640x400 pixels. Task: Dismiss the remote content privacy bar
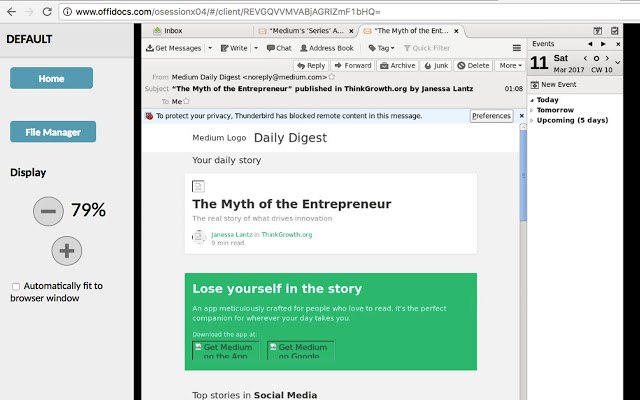521,116
